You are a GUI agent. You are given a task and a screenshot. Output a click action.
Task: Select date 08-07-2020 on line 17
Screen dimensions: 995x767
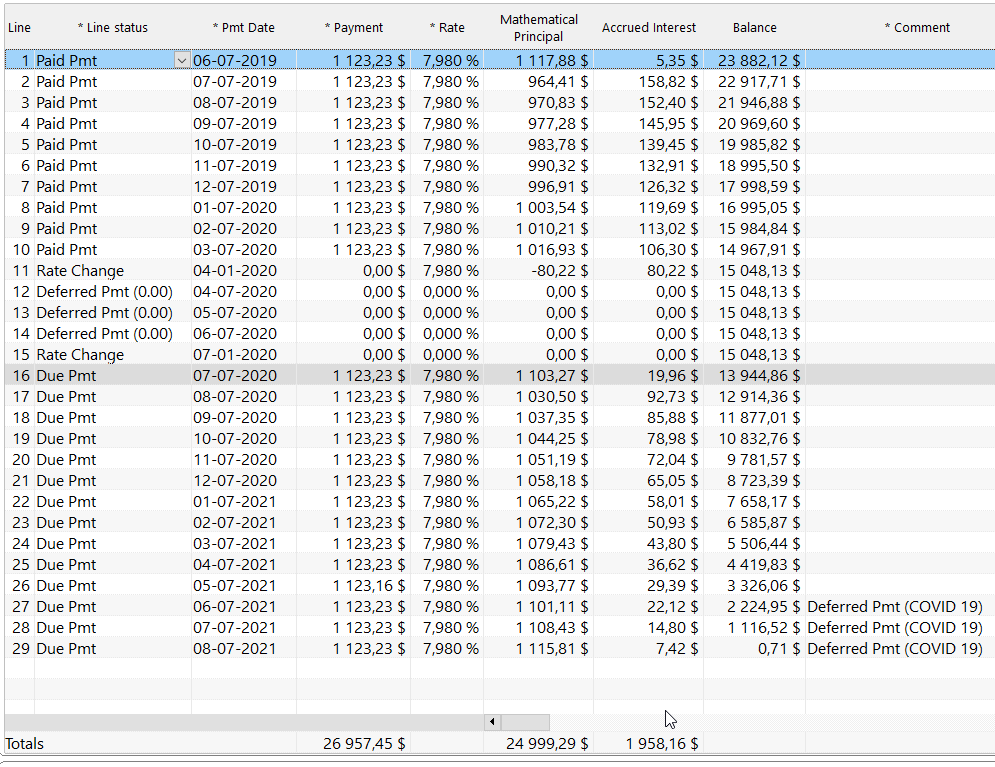(x=235, y=397)
